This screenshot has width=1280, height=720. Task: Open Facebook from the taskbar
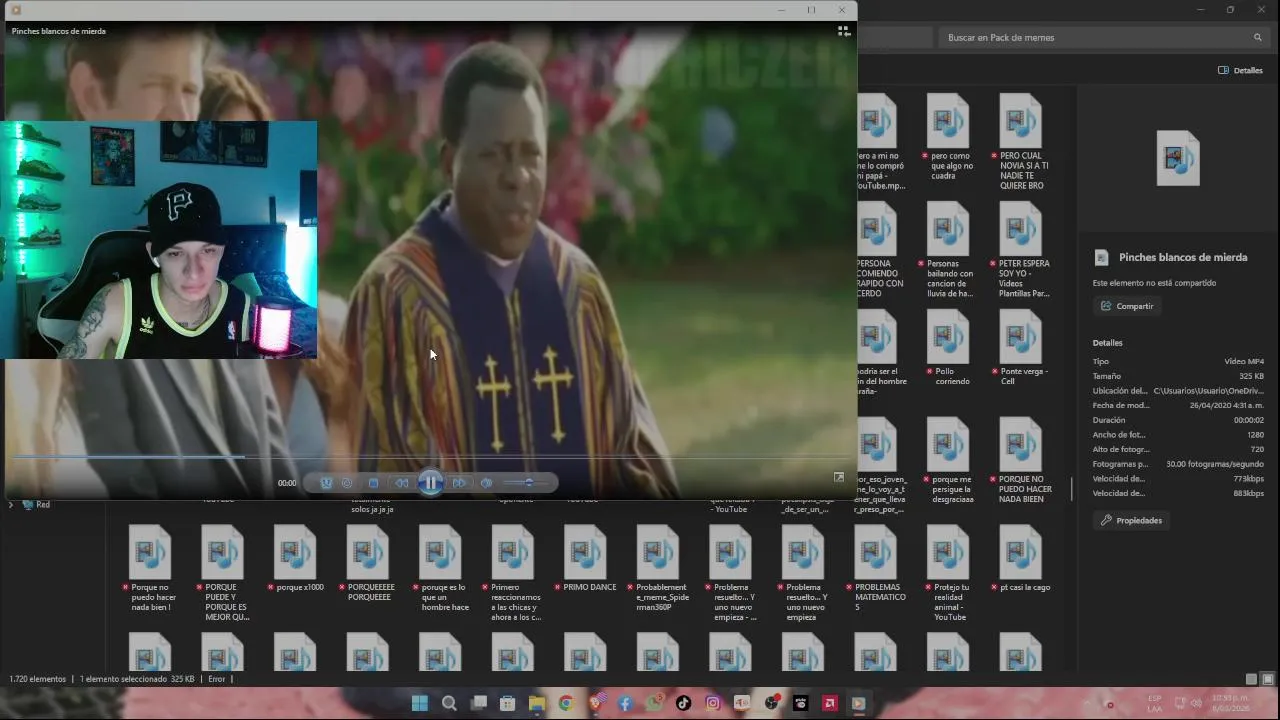(625, 703)
